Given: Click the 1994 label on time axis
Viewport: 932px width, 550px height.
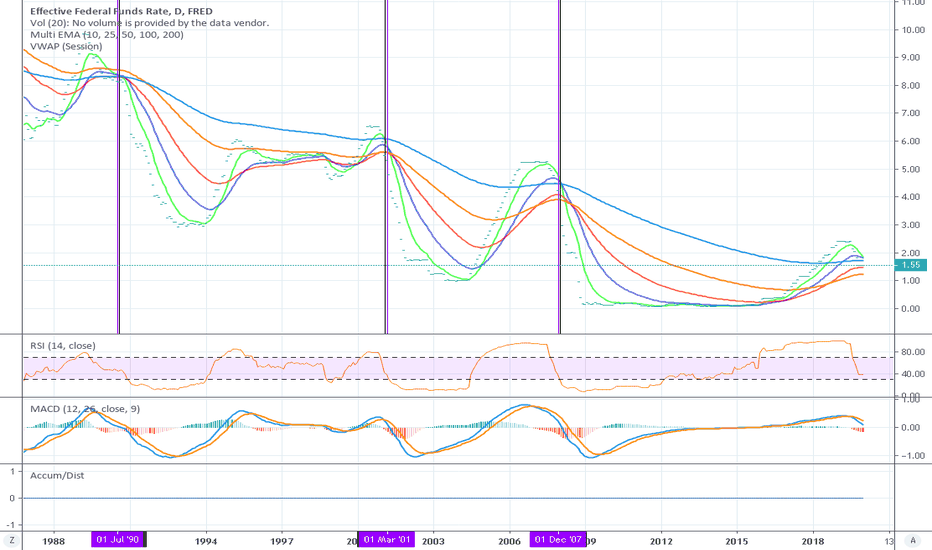Looking at the screenshot, I should pyautogui.click(x=206, y=541).
